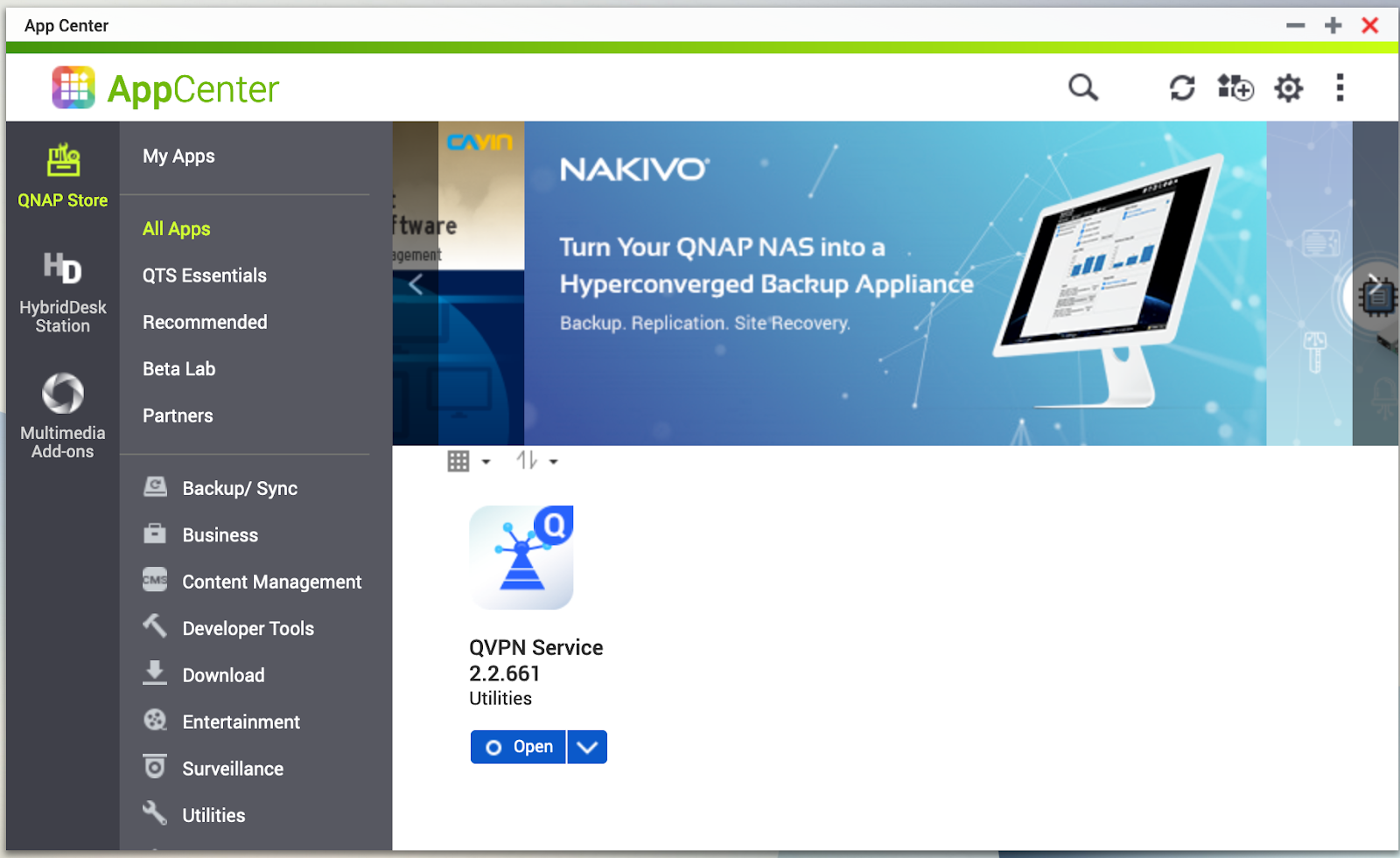Select QTS Essentials category
This screenshot has width=1400, height=858.
point(204,276)
